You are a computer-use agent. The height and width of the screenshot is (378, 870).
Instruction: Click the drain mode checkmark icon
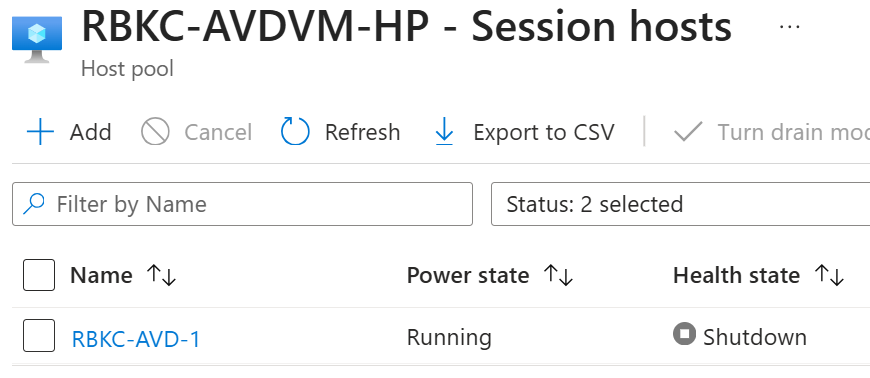688,132
